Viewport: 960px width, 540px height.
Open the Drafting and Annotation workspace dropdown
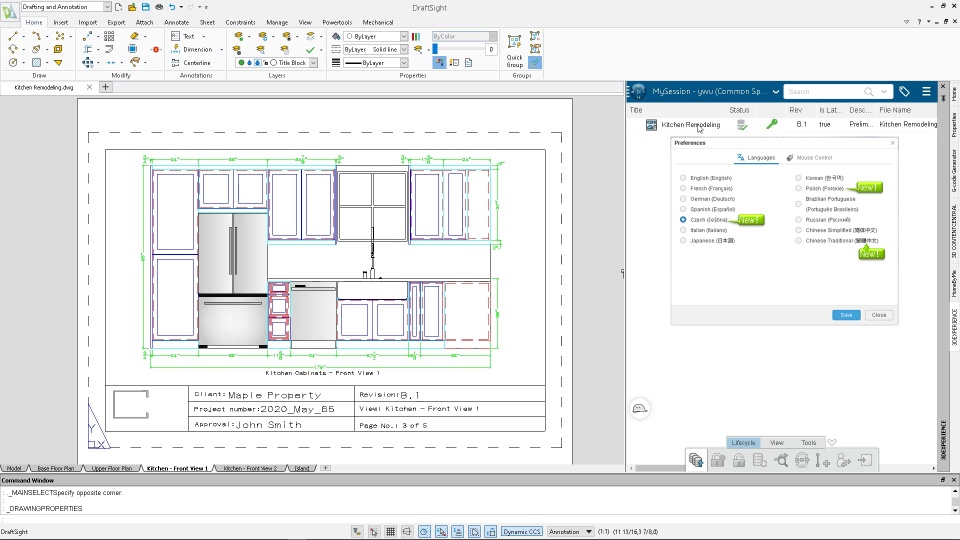[109, 7]
